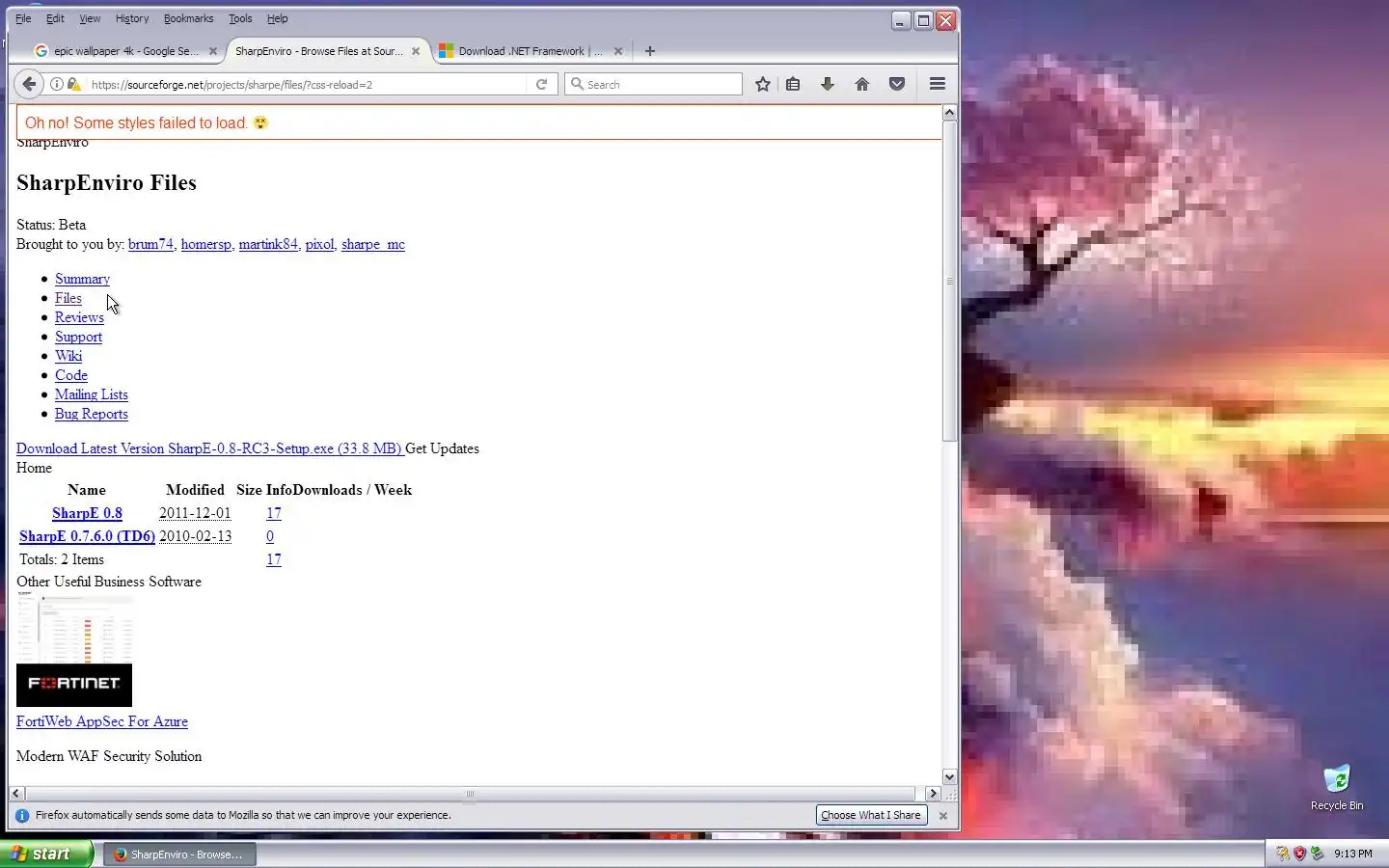Open the Reviews link
The height and width of the screenshot is (868, 1389).
point(79,317)
